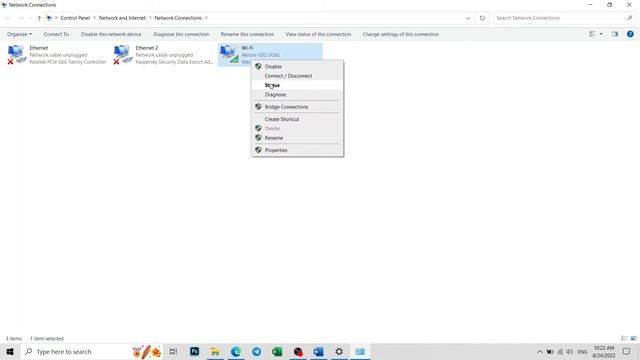Open Settings gear in the taskbar

pos(339,351)
